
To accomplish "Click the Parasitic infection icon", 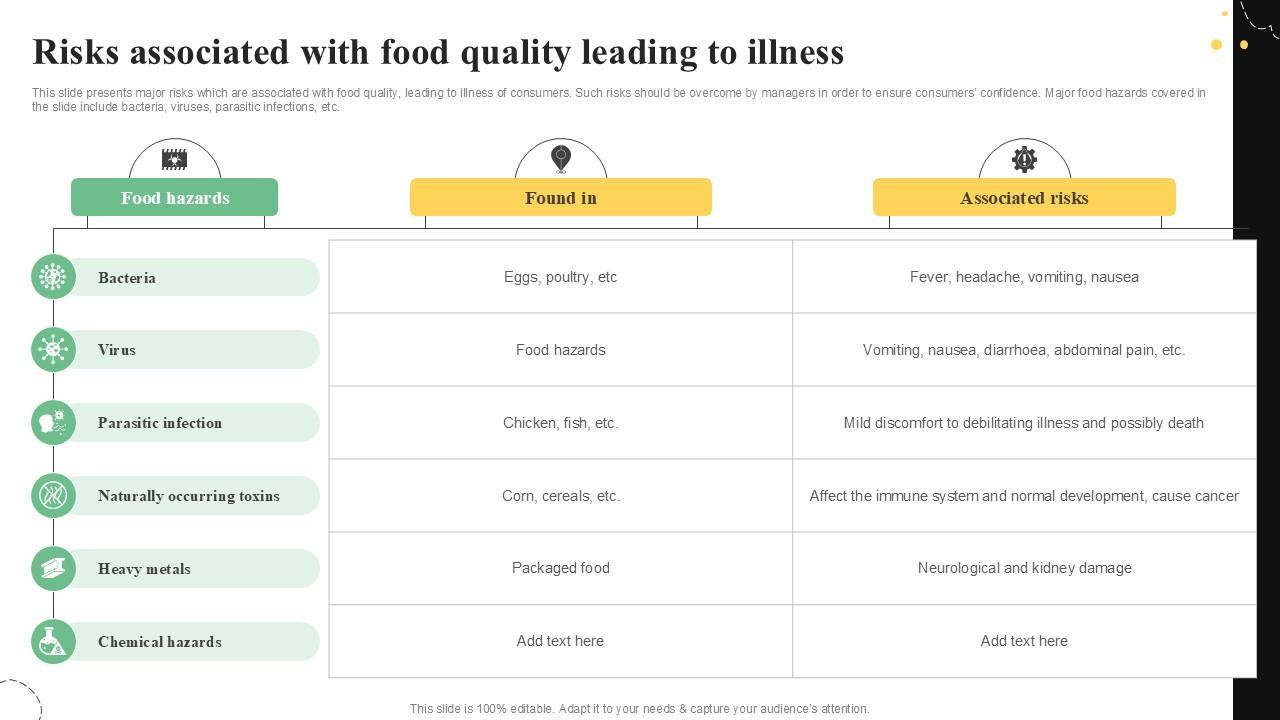I will coord(53,423).
